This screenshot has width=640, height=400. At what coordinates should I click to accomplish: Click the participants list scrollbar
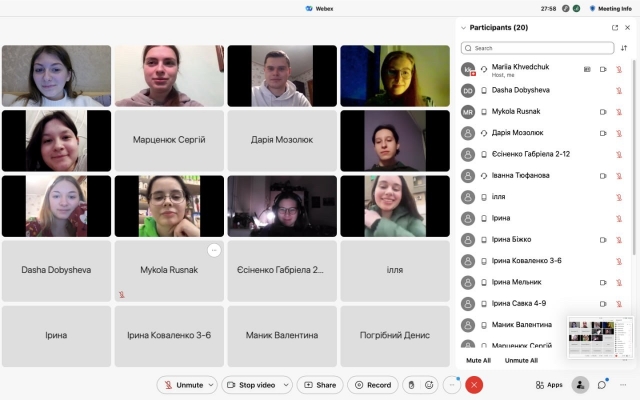pos(634,157)
